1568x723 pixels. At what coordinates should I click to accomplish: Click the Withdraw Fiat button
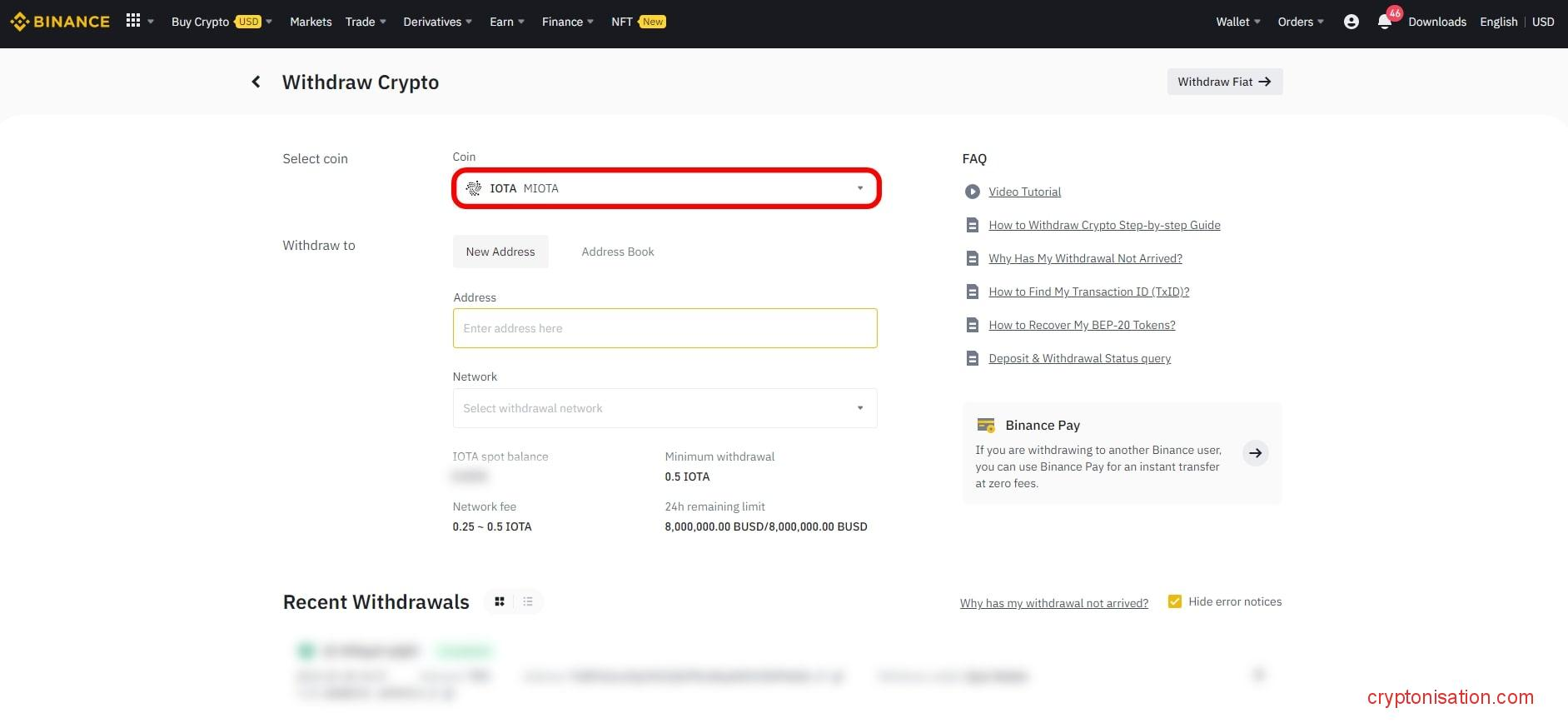1224,82
